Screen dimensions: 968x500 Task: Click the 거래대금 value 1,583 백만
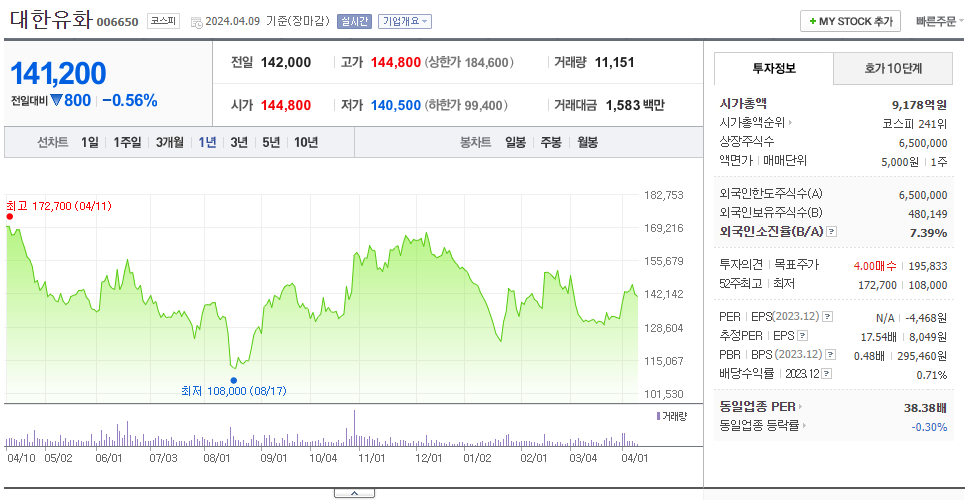[635, 106]
